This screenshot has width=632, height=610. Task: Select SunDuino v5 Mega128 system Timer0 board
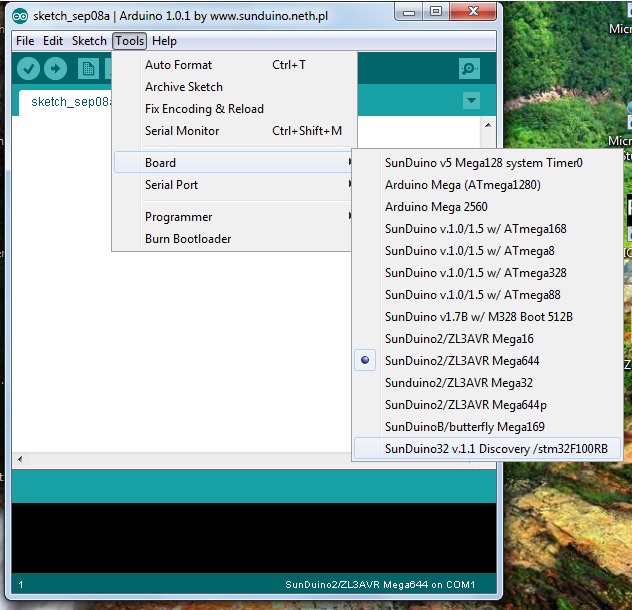(x=487, y=163)
